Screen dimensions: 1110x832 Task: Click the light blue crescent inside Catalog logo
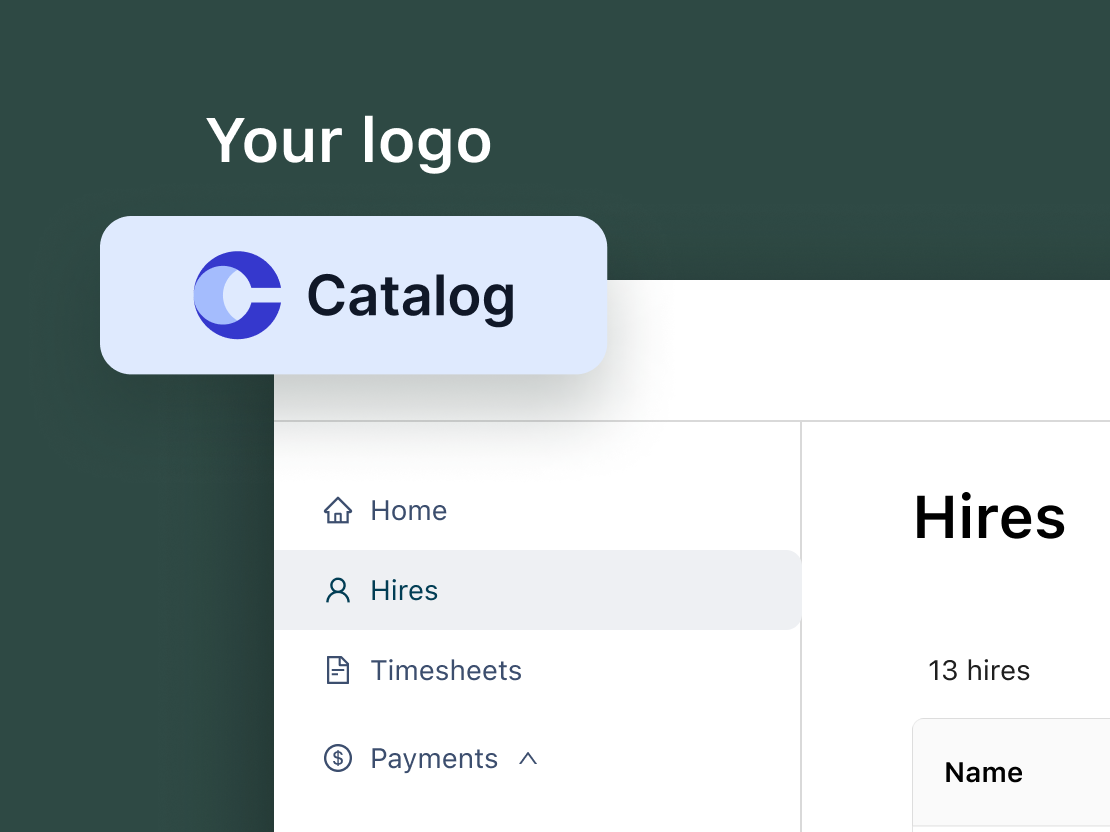(x=210, y=296)
